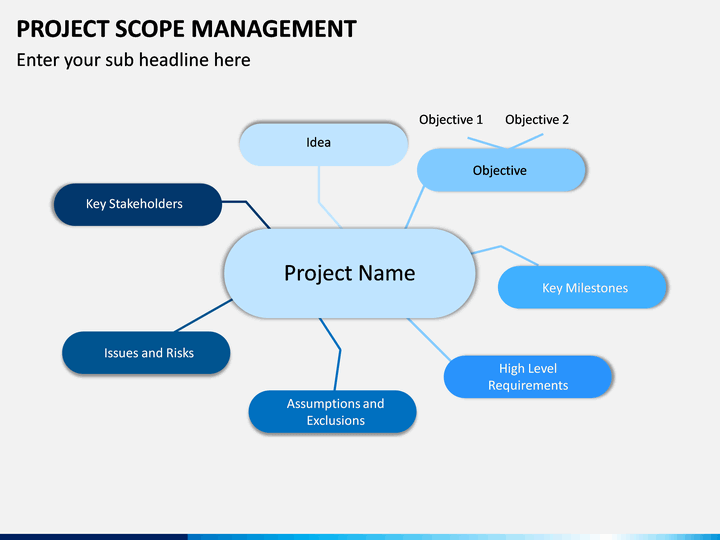Select the Key Milestones bubble
This screenshot has width=720, height=540.
click(582, 287)
